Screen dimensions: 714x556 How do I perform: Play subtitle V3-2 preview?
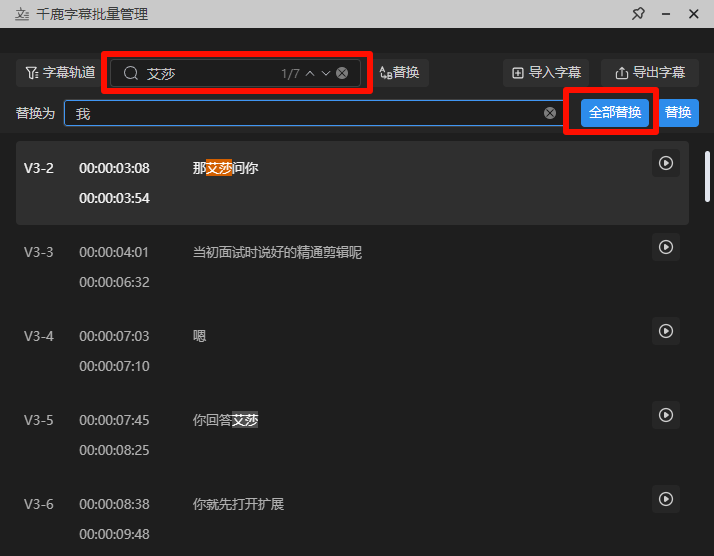[x=666, y=163]
